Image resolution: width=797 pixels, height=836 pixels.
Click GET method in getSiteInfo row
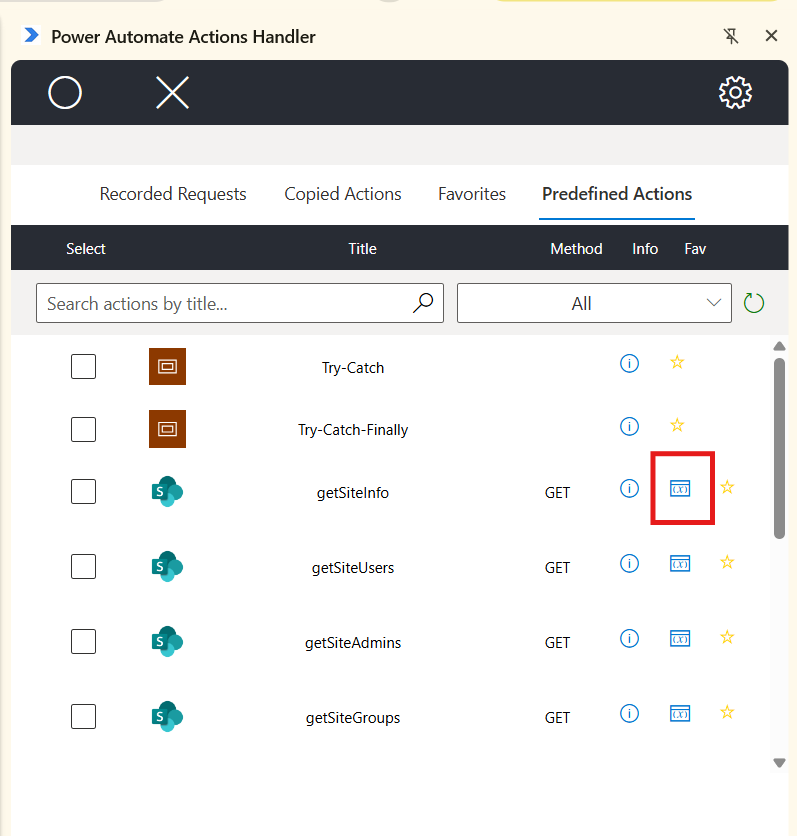(557, 493)
